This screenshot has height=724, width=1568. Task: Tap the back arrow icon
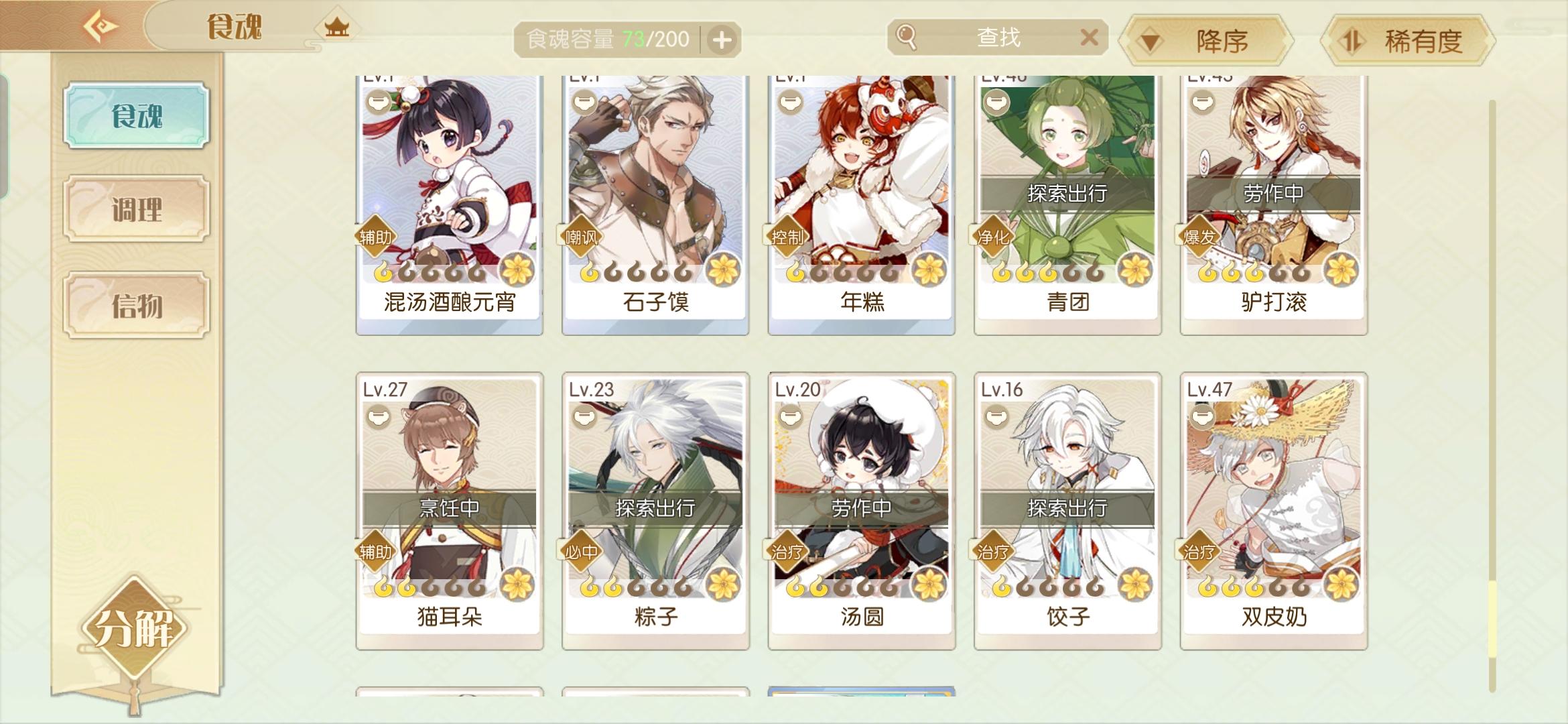(x=101, y=27)
